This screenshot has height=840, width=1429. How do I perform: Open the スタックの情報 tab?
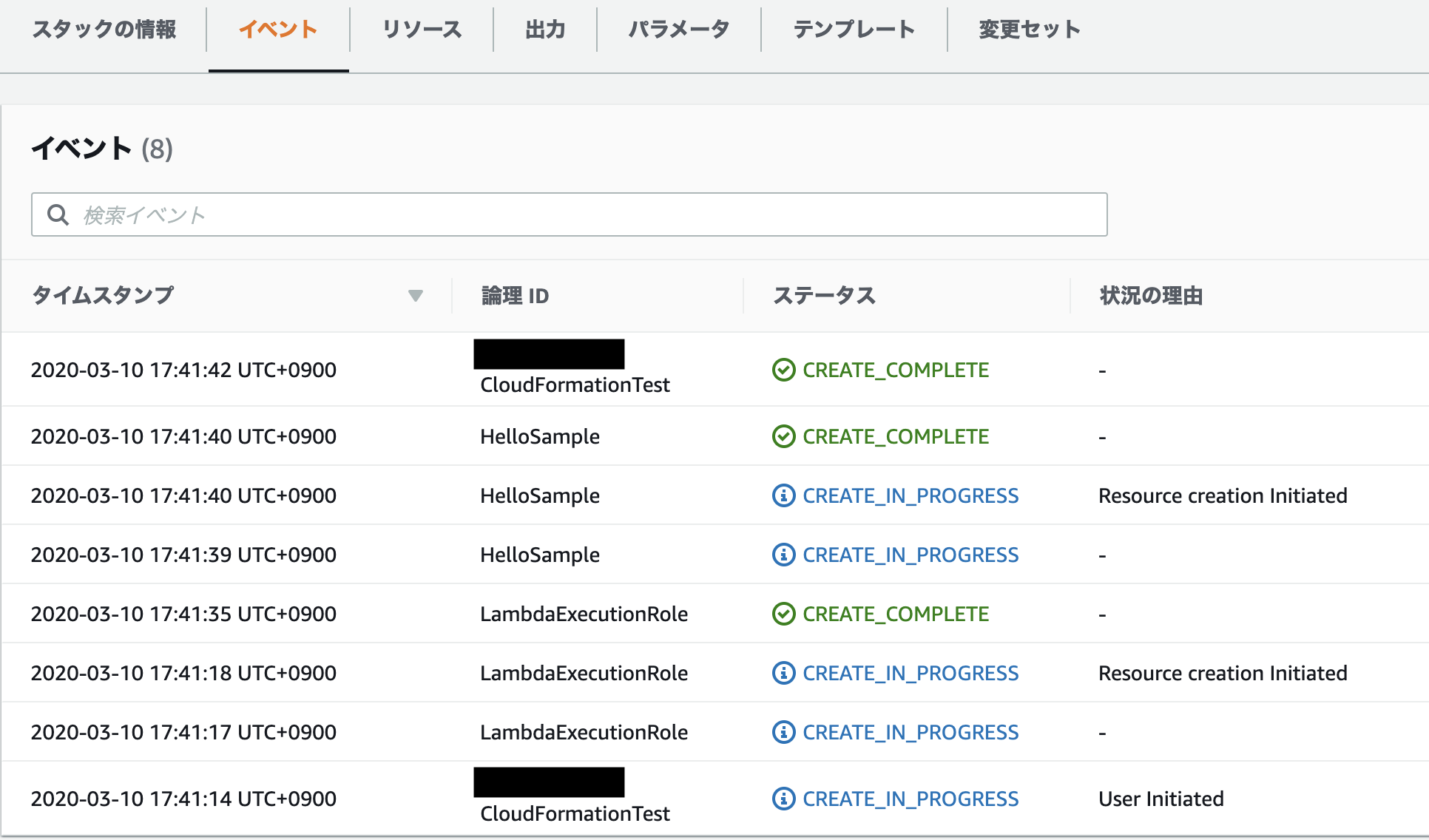[104, 30]
